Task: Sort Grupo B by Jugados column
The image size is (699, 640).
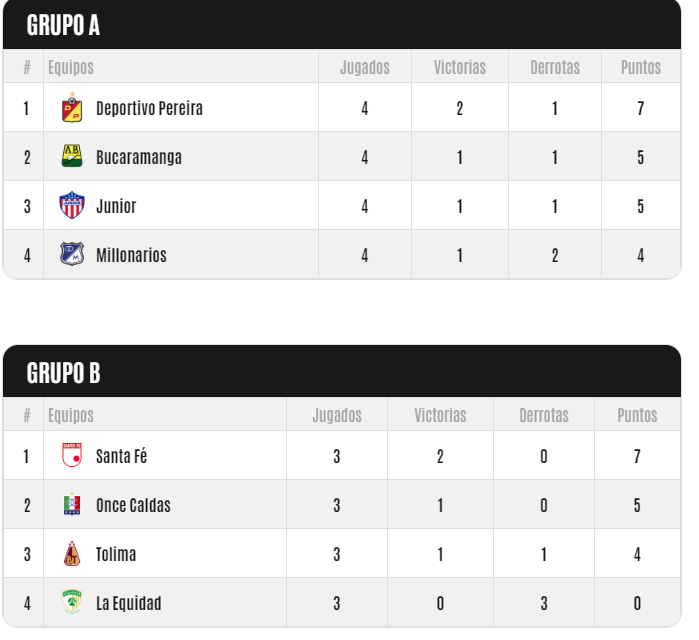Action: point(337,415)
